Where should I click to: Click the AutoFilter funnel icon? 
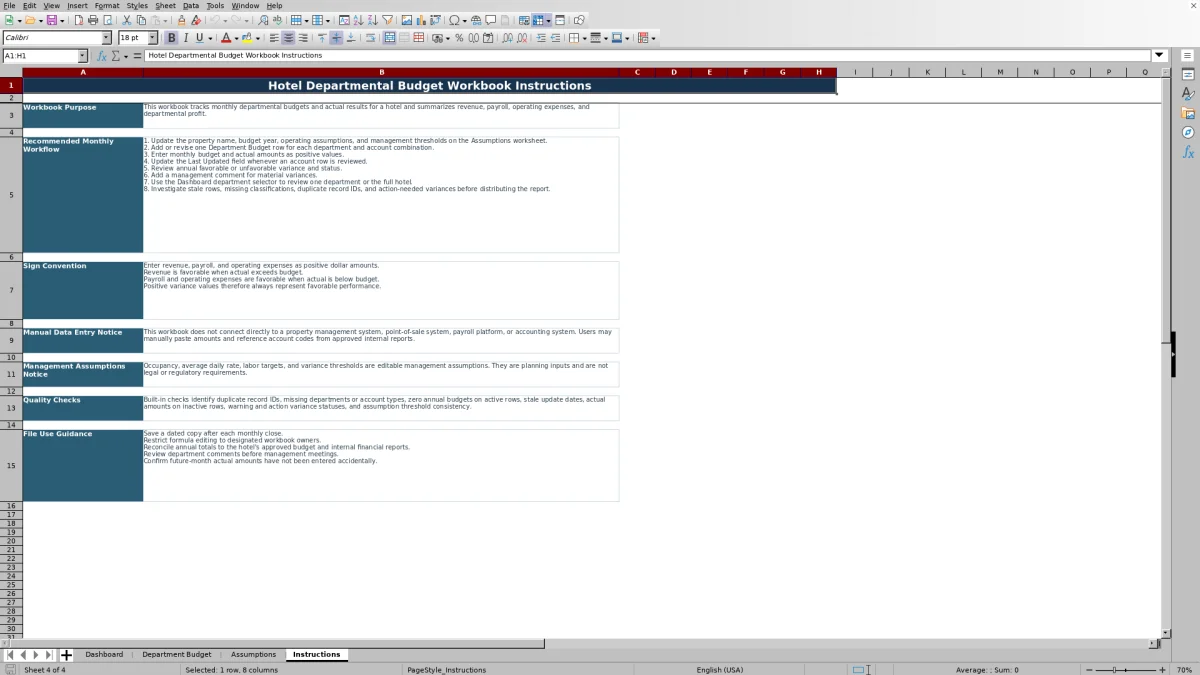click(387, 20)
